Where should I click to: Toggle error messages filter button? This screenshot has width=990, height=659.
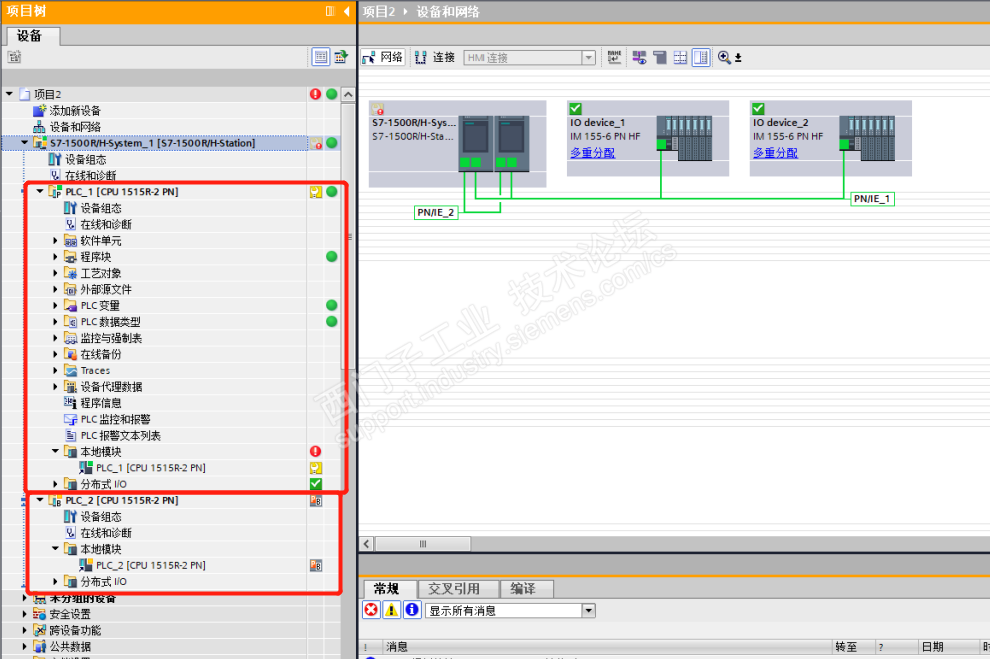pos(371,610)
